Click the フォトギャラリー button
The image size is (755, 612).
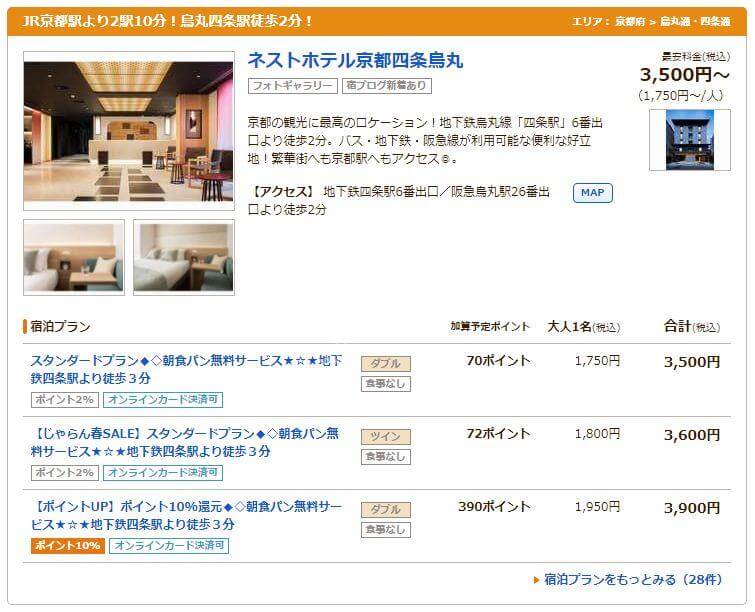click(292, 86)
